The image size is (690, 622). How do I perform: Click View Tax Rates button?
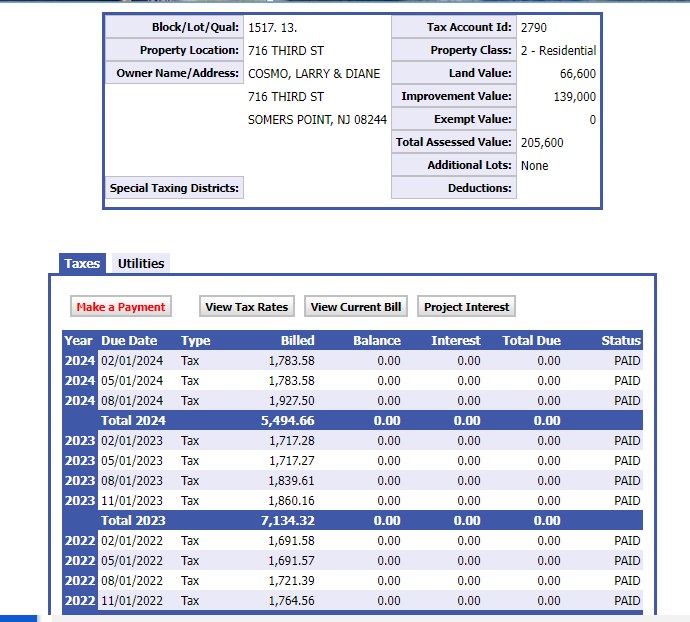247,306
